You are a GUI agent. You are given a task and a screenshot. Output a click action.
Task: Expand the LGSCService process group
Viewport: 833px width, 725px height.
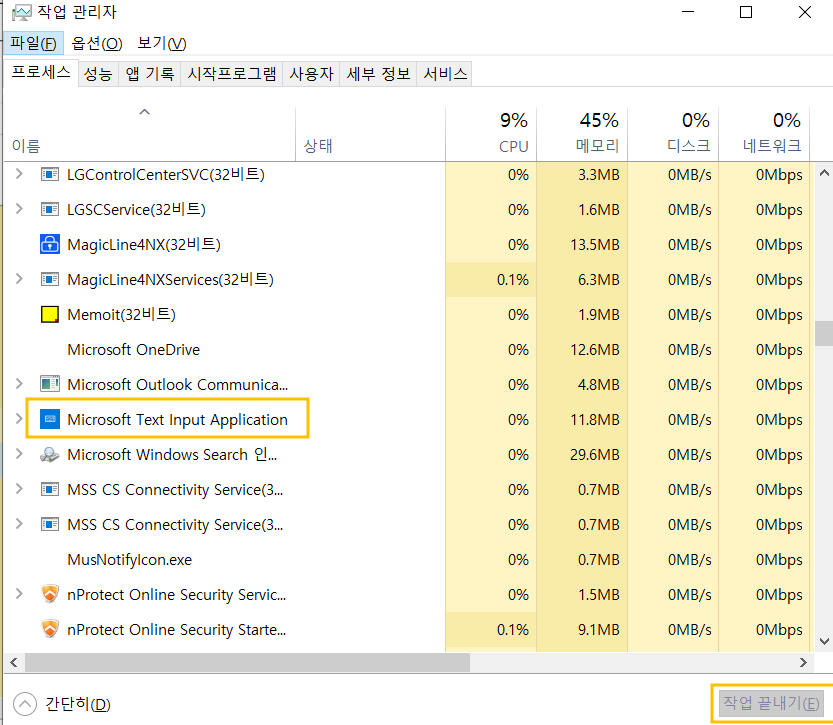coord(19,209)
